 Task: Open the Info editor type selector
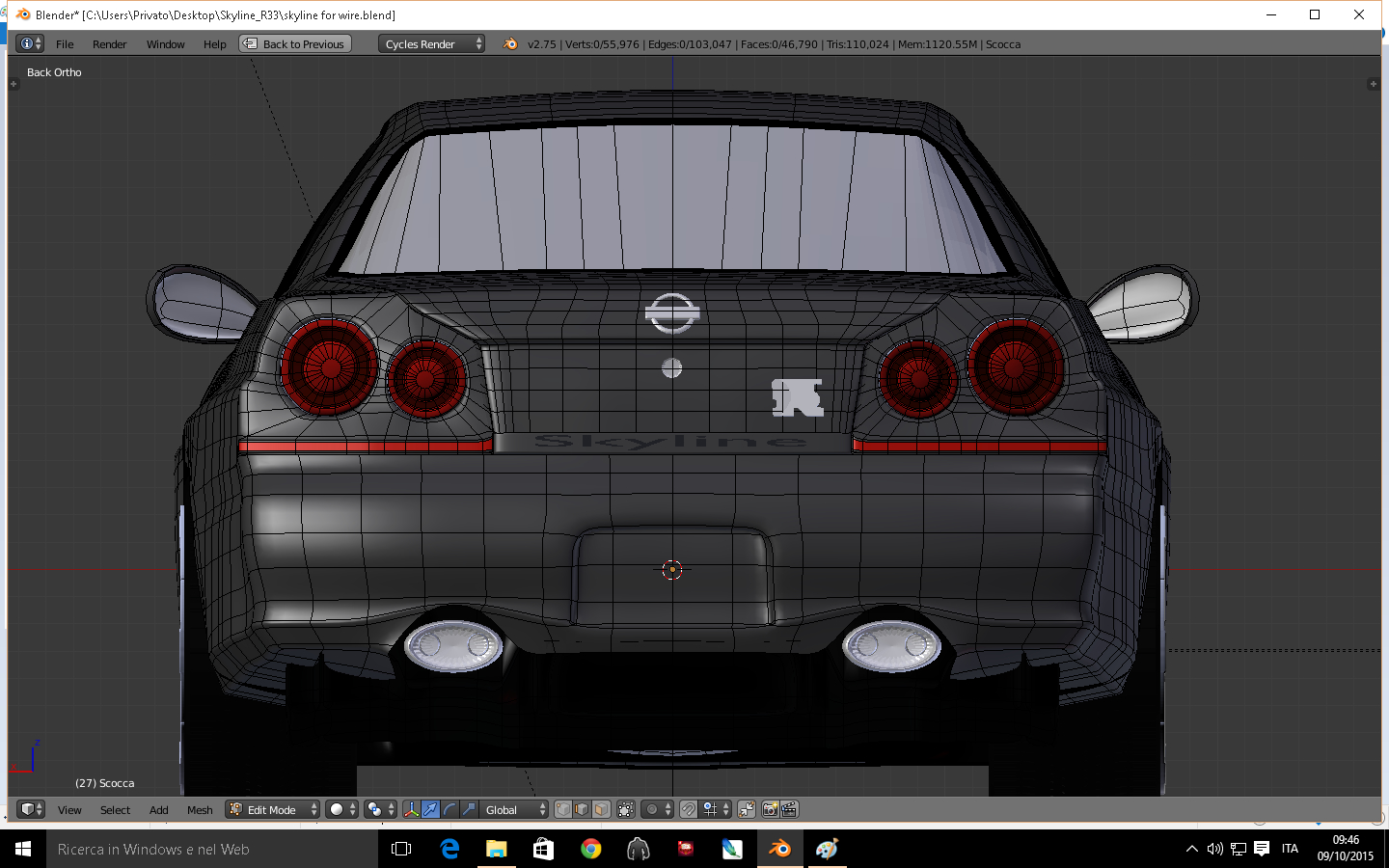point(30,43)
